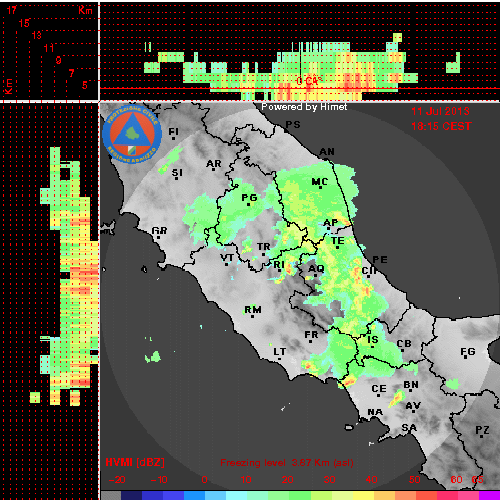The width and height of the screenshot is (500, 500).
Task: Click the date 11 Jul 2013 label
Action: [x=440, y=111]
